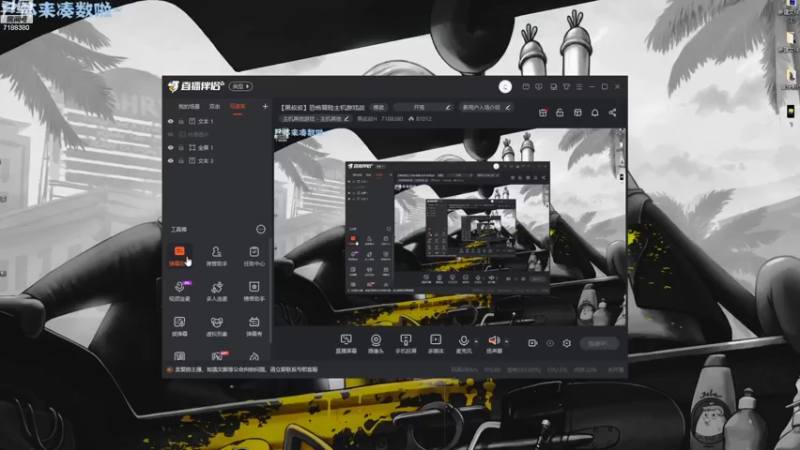
Task: Open the 房管助手 tool
Action: (216, 256)
